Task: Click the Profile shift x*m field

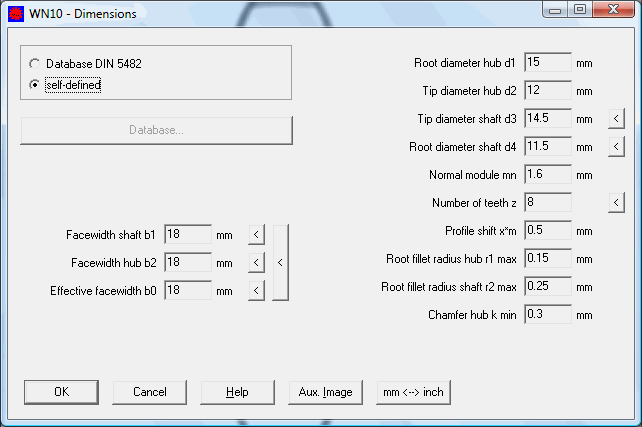Action: click(x=547, y=231)
